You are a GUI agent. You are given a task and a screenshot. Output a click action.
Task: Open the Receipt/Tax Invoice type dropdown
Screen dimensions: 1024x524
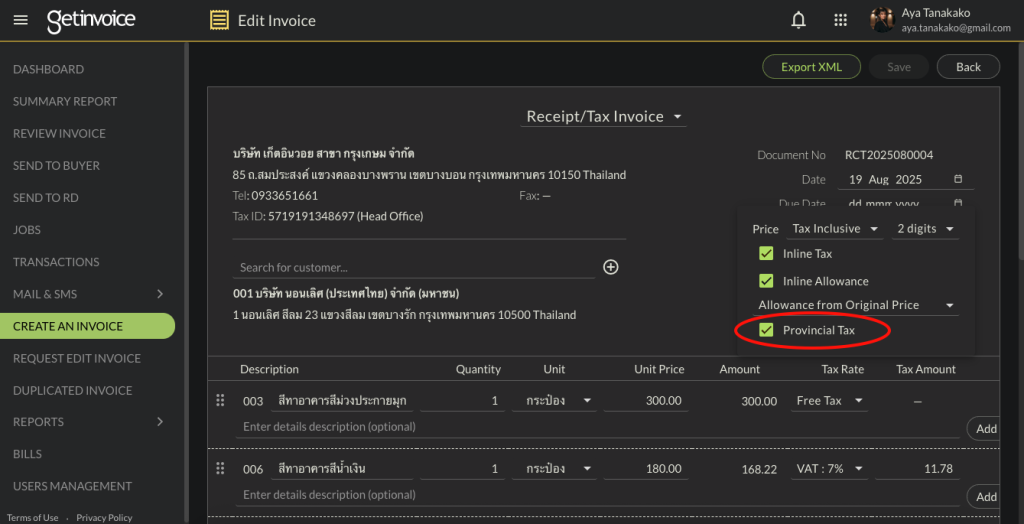[604, 117]
